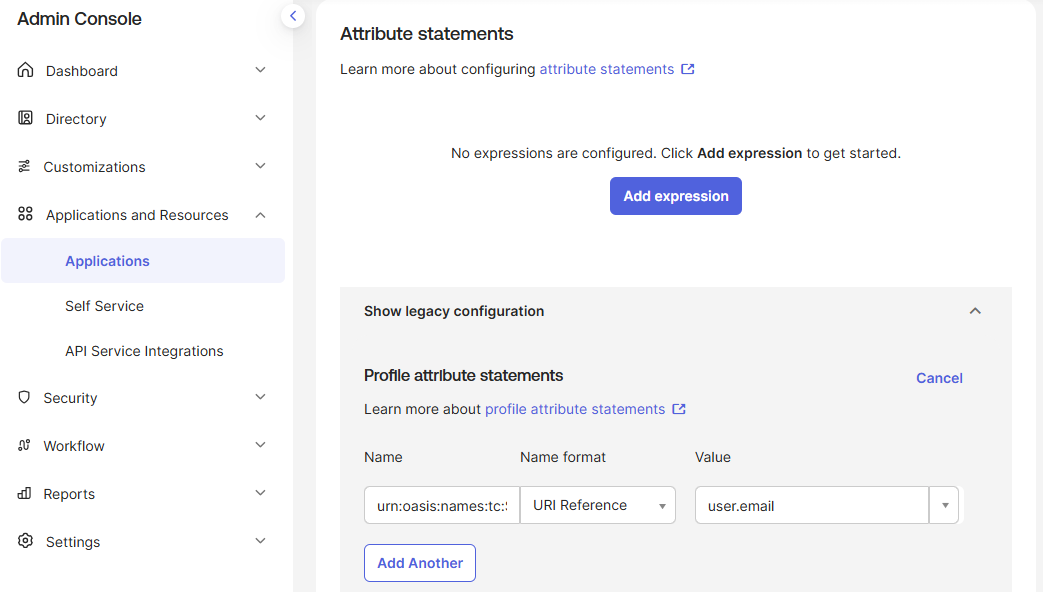
Task: Click the 'No expressions are configured' message
Action: click(676, 153)
